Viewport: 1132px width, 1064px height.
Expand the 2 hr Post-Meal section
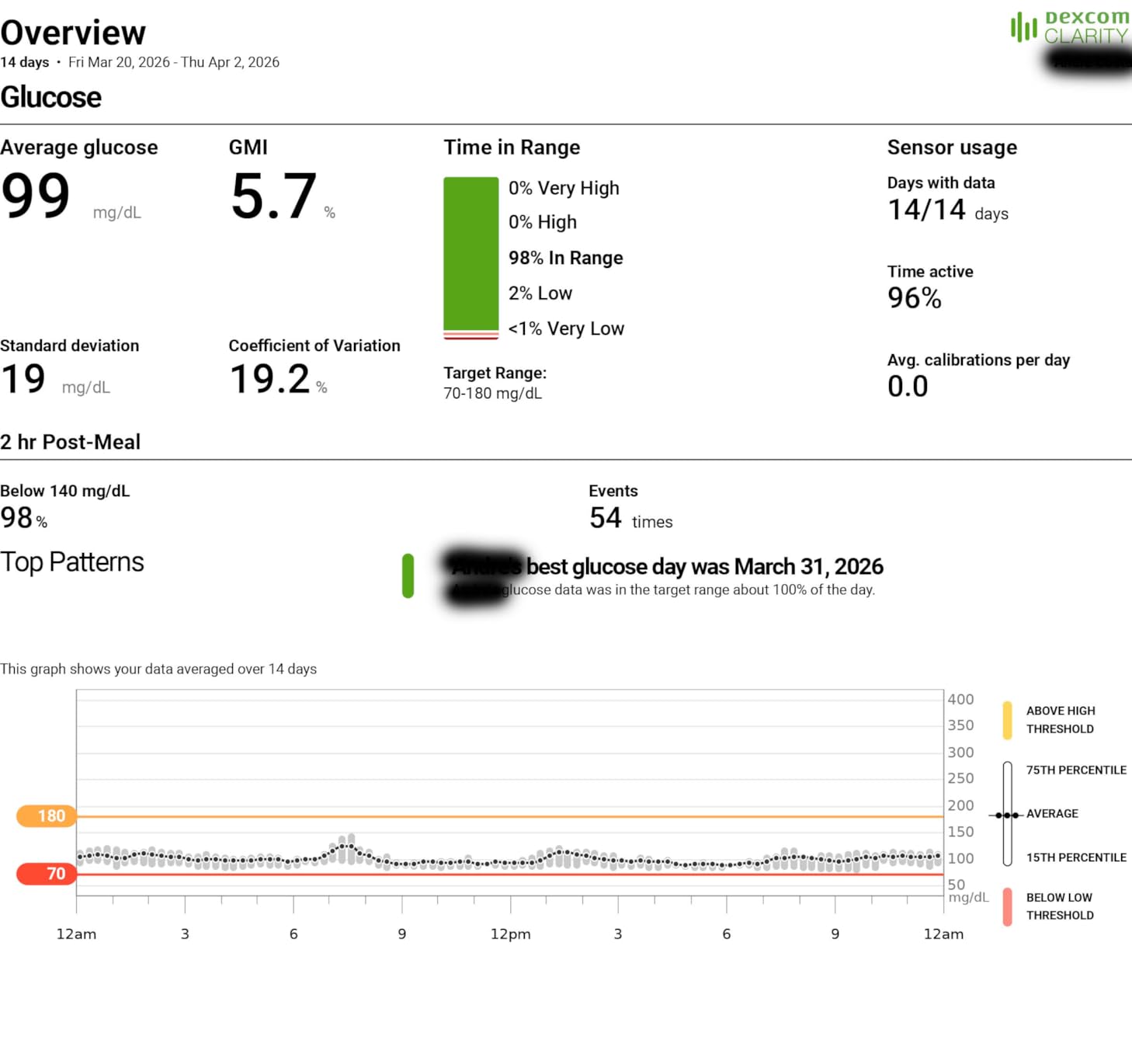coord(71,442)
